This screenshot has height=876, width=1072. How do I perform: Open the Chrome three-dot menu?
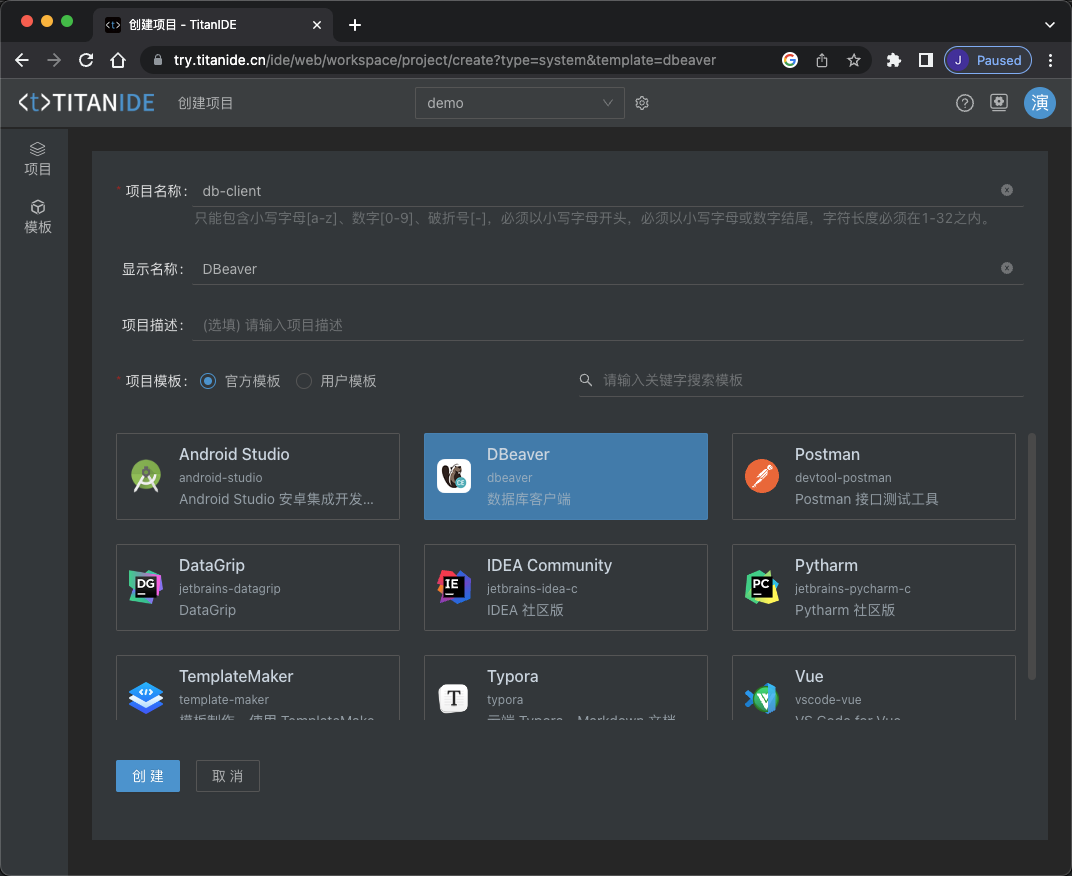(1050, 60)
